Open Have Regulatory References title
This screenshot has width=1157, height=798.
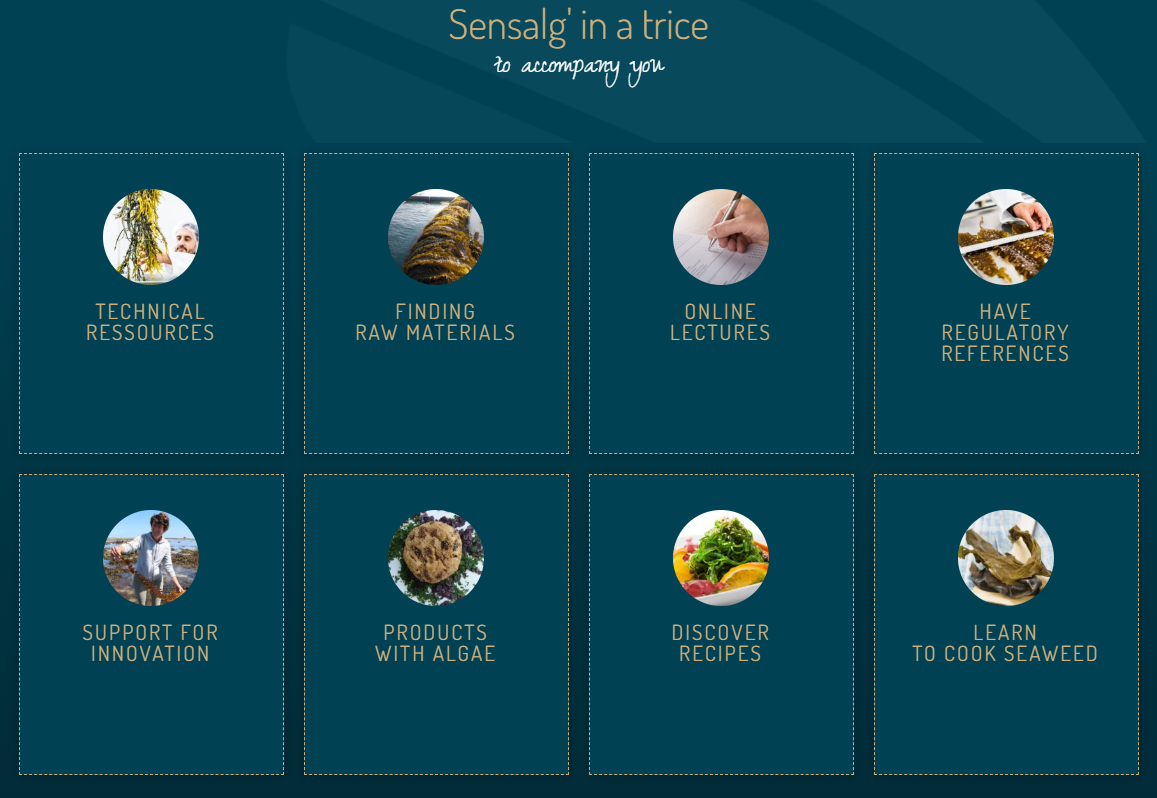[x=1005, y=332]
